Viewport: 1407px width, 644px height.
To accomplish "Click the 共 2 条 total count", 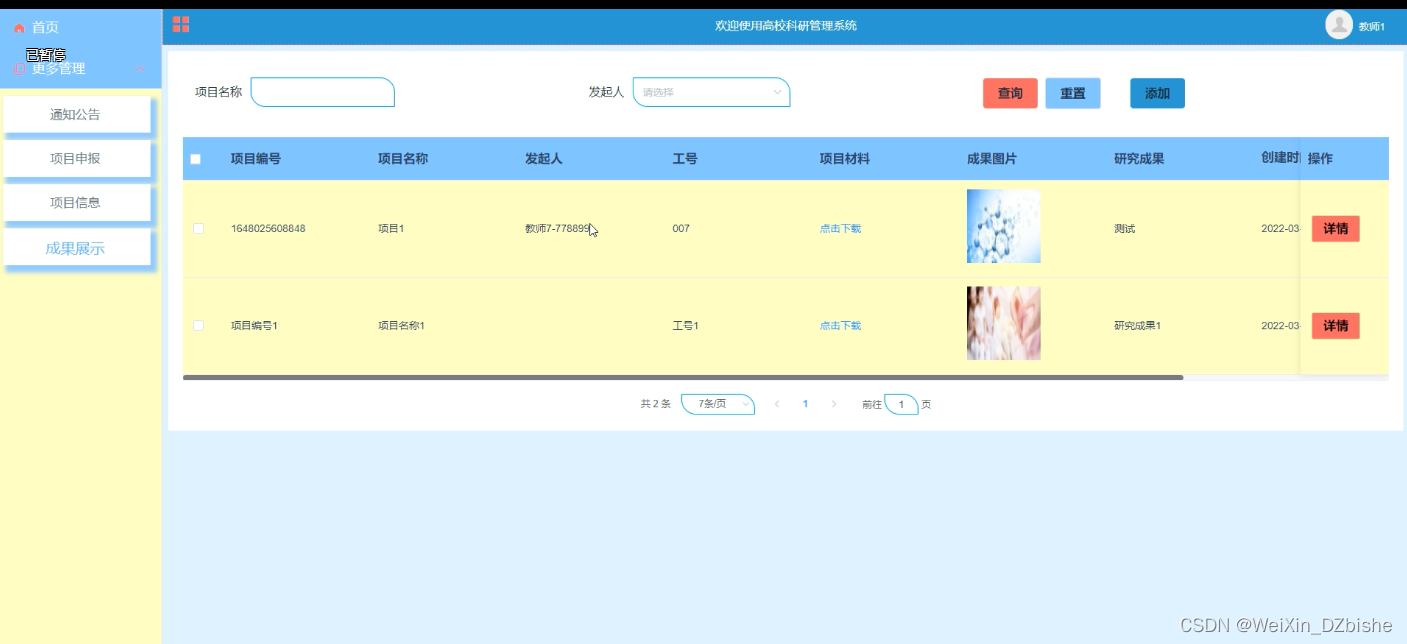I will 656,404.
